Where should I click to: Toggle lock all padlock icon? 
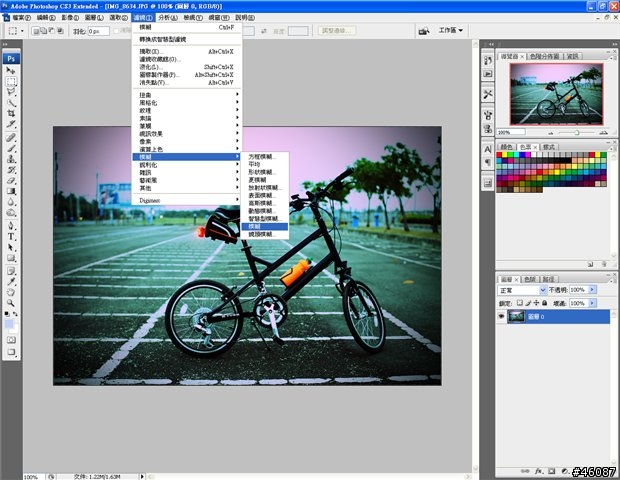pyautogui.click(x=544, y=303)
